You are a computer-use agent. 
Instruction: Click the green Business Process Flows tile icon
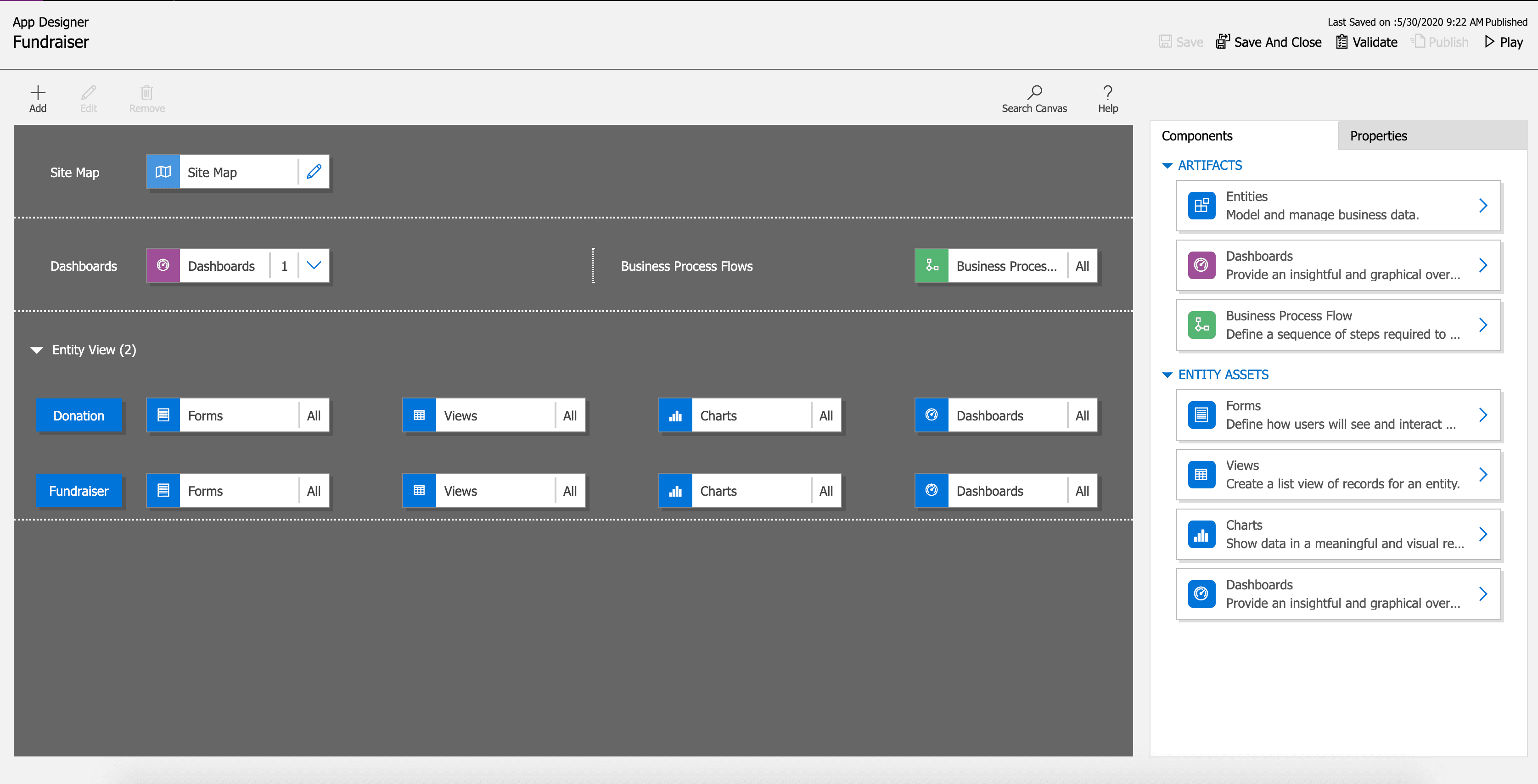[x=932, y=266]
